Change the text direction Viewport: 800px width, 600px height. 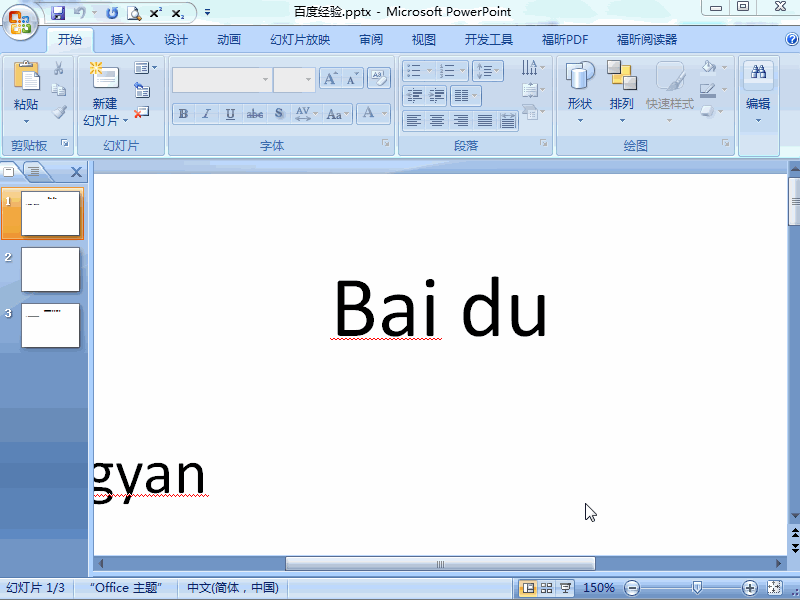[x=533, y=68]
